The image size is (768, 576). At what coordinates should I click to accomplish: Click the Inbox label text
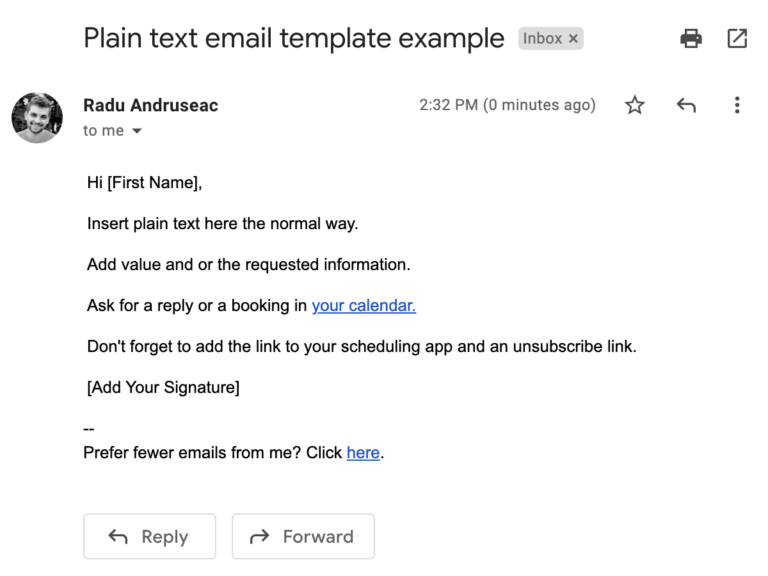point(542,39)
